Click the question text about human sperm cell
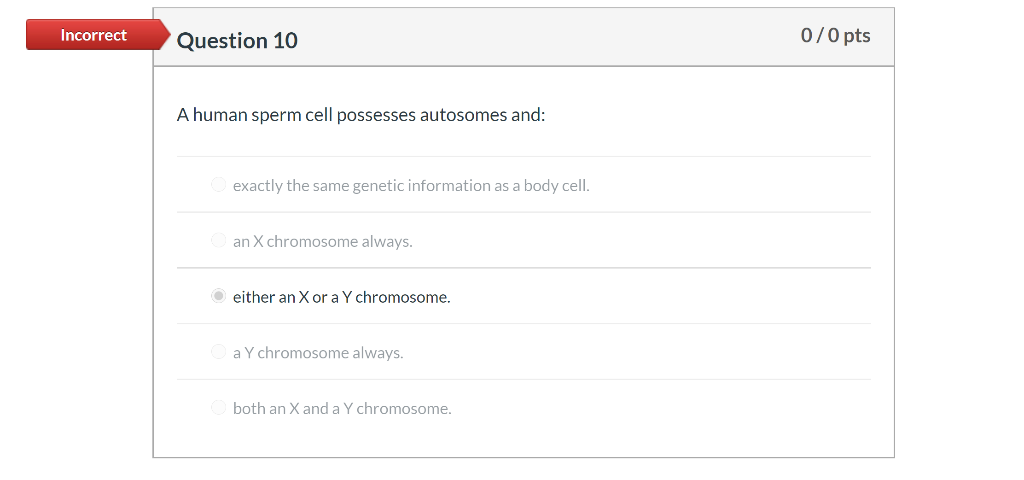 pos(360,115)
